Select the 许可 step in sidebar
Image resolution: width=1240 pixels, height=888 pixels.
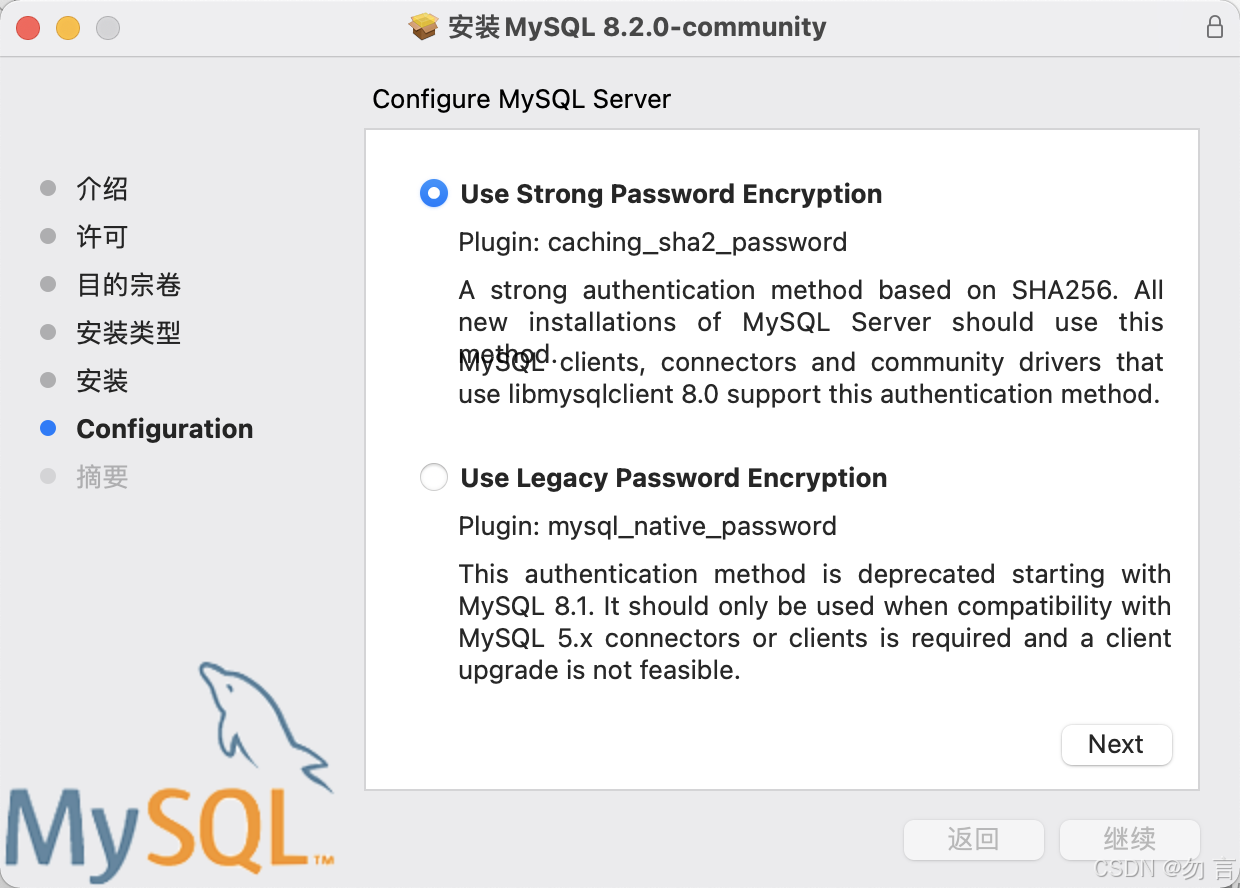pos(102,236)
